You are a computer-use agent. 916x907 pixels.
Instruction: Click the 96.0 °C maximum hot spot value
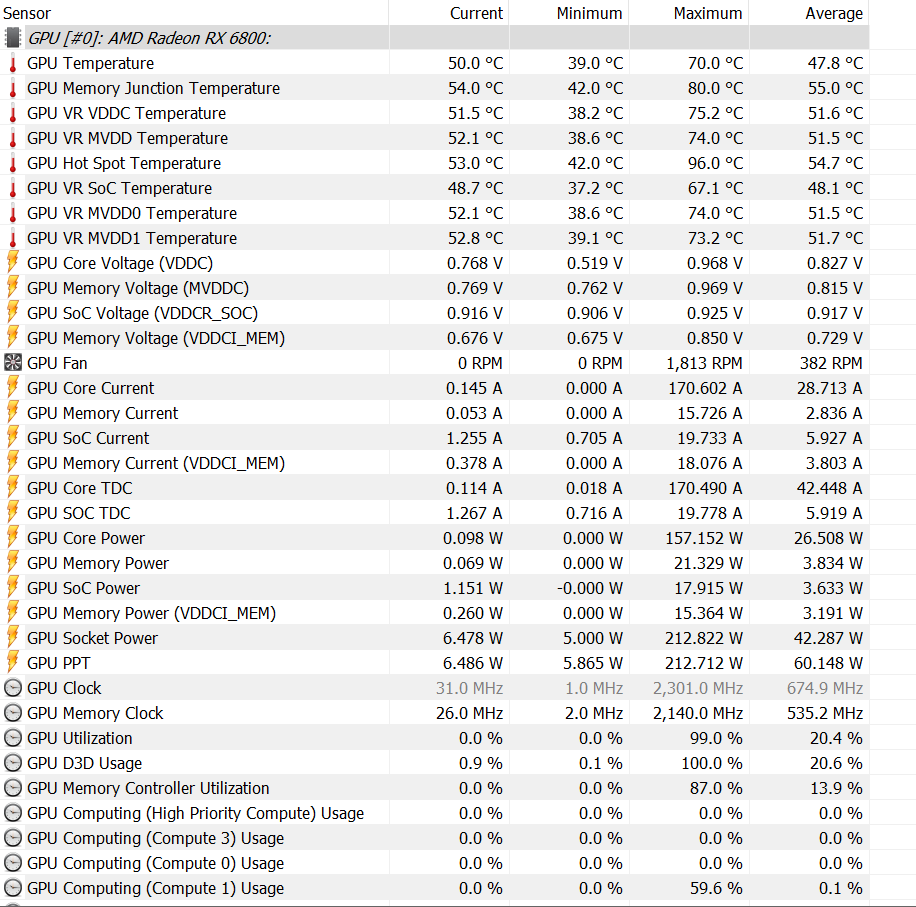click(715, 164)
